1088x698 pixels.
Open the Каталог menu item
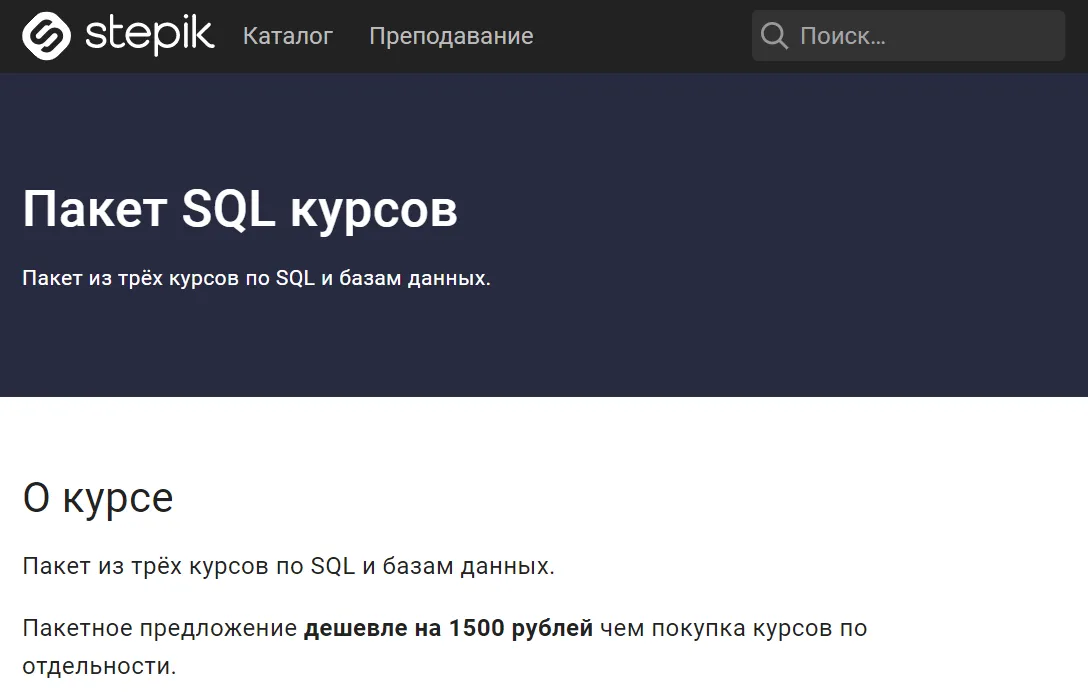point(288,36)
